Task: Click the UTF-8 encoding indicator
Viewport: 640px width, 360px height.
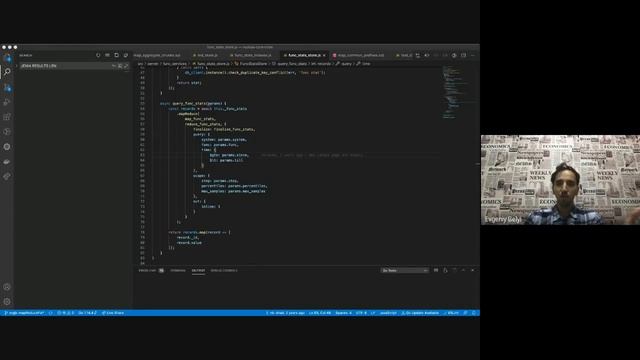Action: pyautogui.click(x=361, y=313)
